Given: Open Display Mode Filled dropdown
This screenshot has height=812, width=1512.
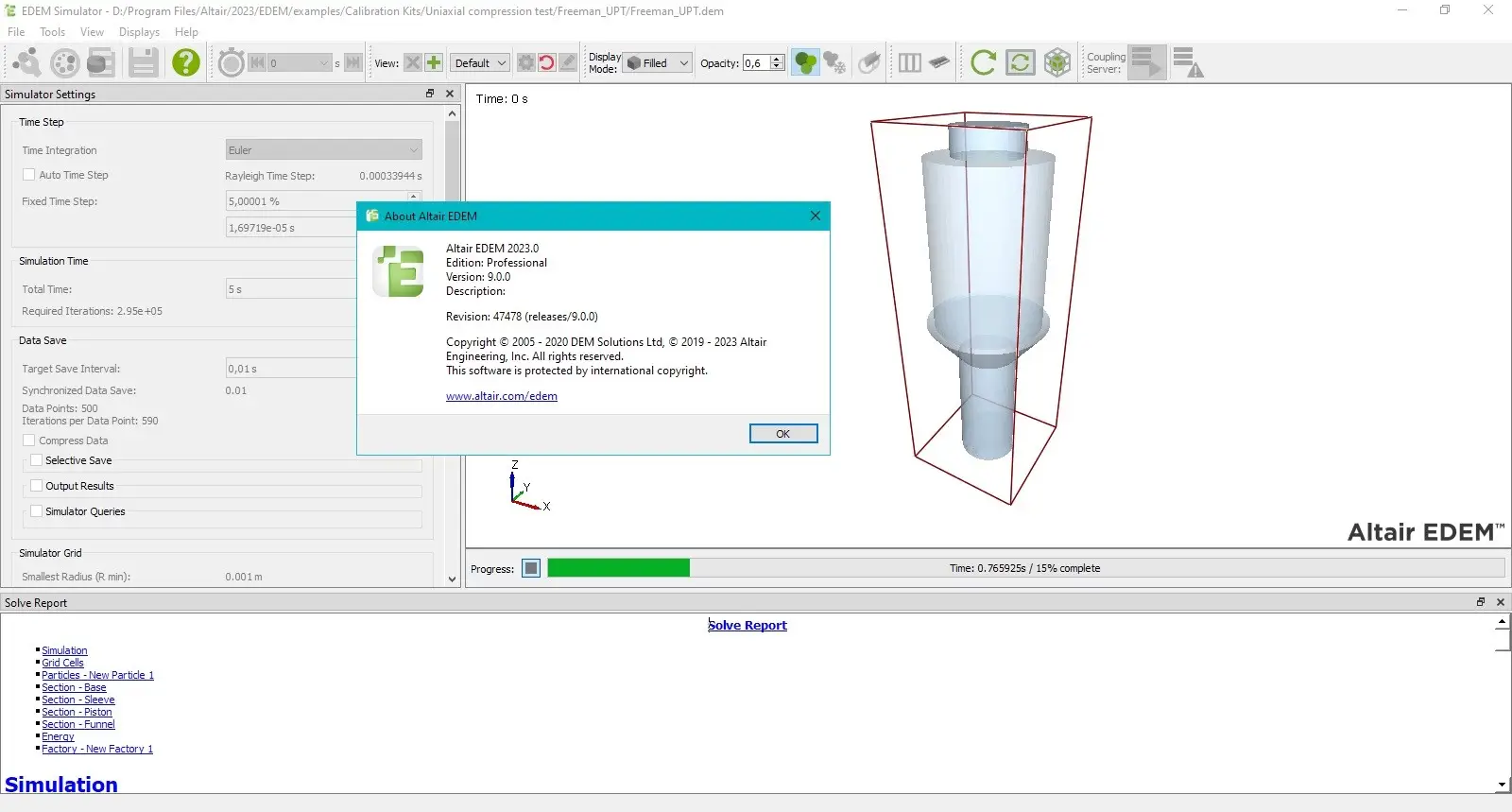Looking at the screenshot, I should click(658, 63).
